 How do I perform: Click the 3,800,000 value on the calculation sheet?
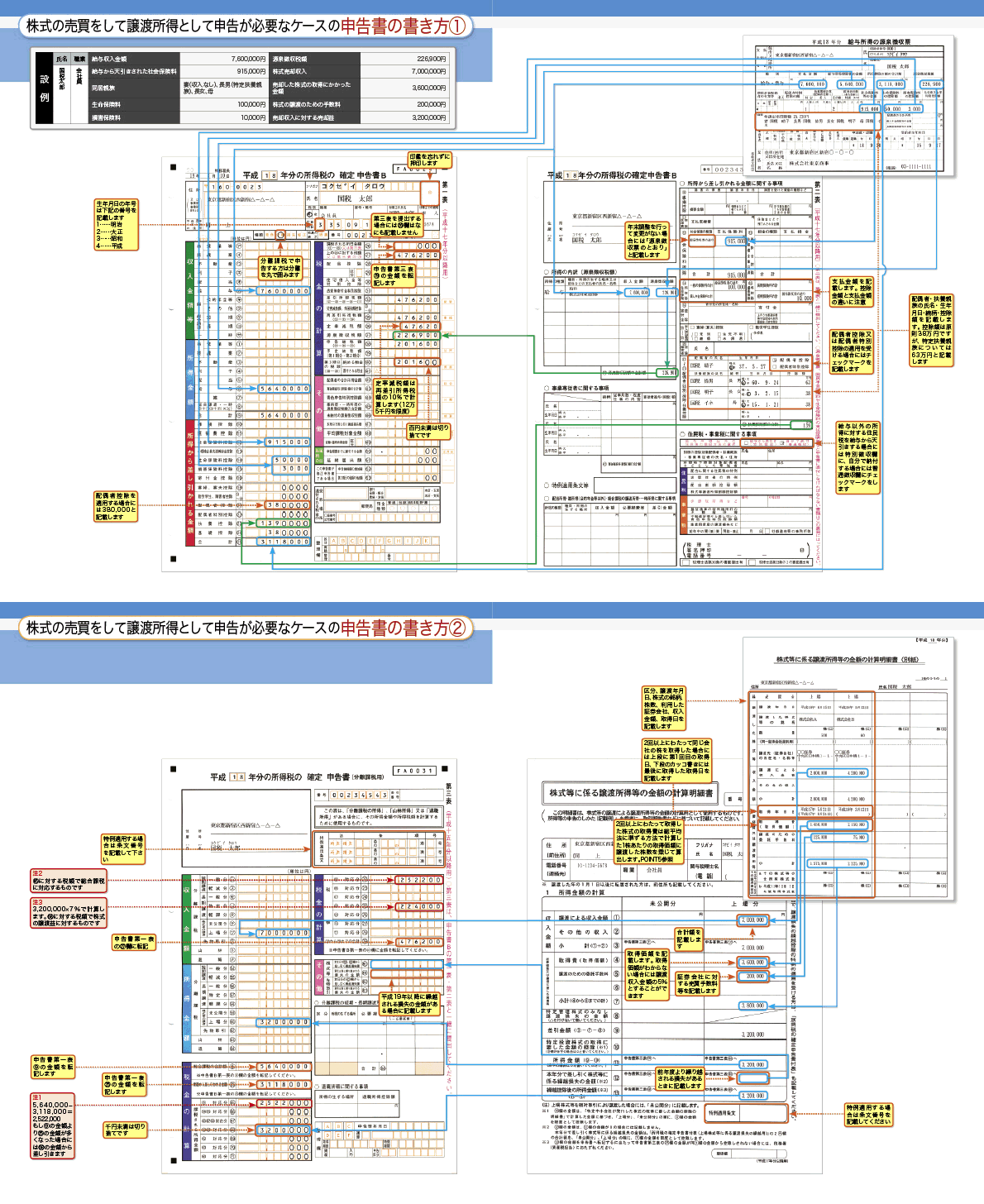click(x=752, y=1006)
